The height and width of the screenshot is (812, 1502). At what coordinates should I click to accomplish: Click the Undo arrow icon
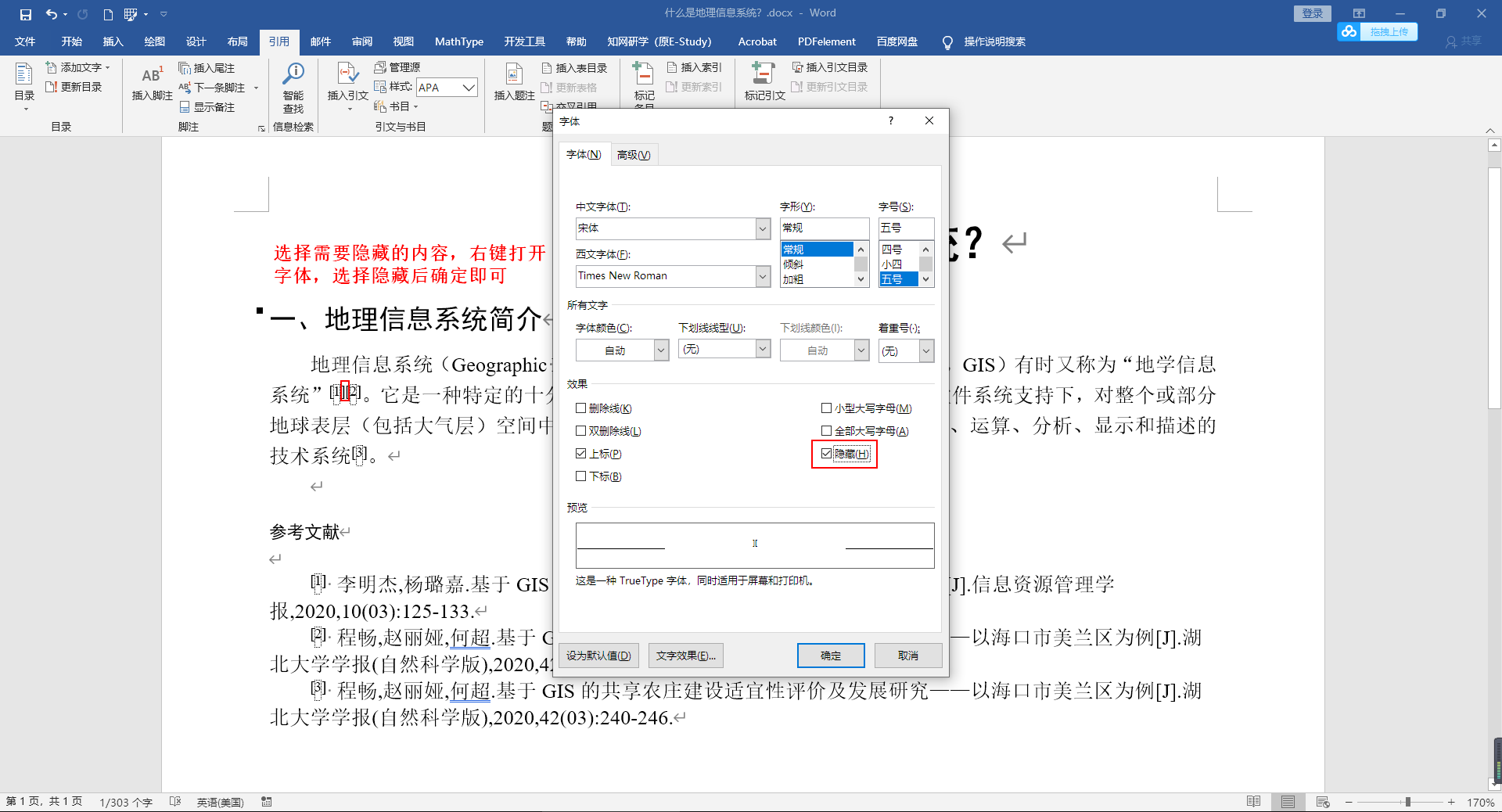51,14
